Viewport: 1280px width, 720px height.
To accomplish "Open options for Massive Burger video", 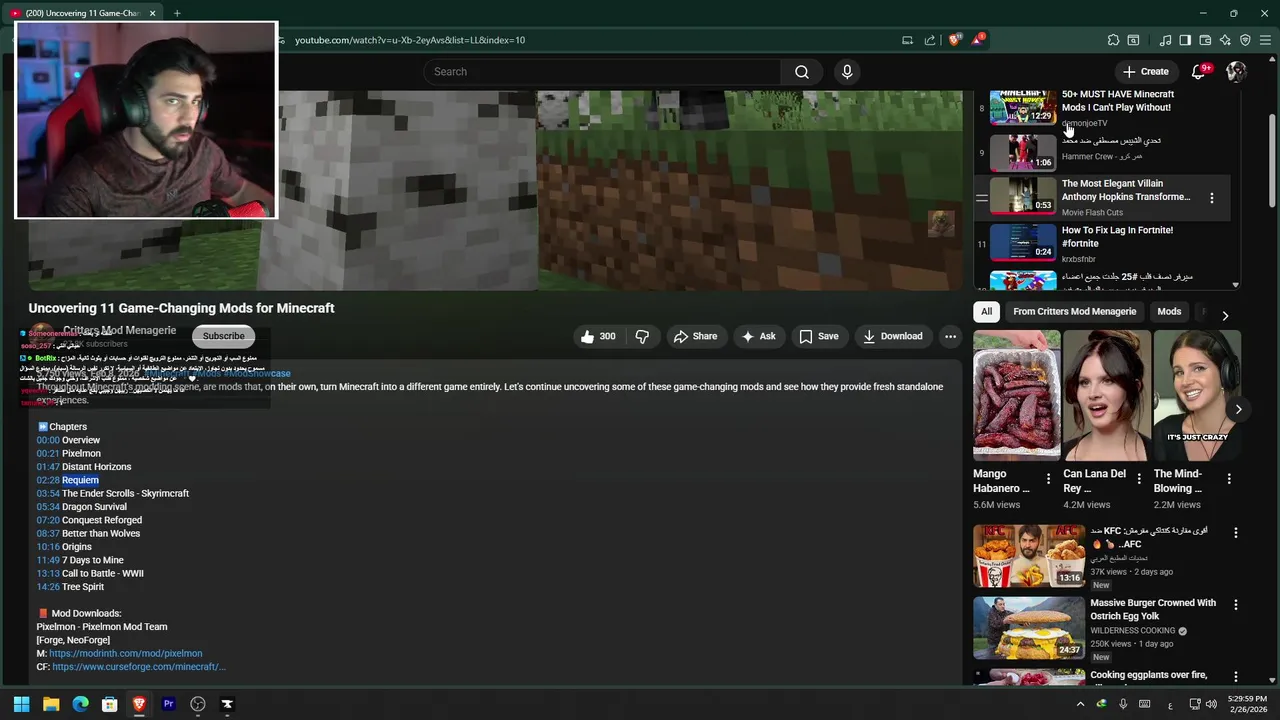I will click(1235, 605).
